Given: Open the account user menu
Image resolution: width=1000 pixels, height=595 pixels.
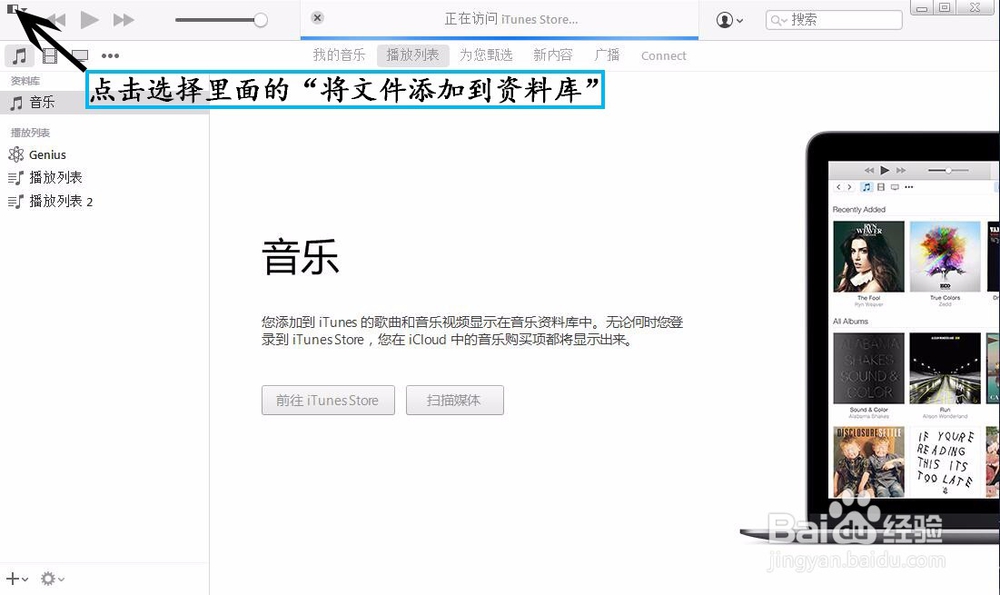Looking at the screenshot, I should coord(730,20).
